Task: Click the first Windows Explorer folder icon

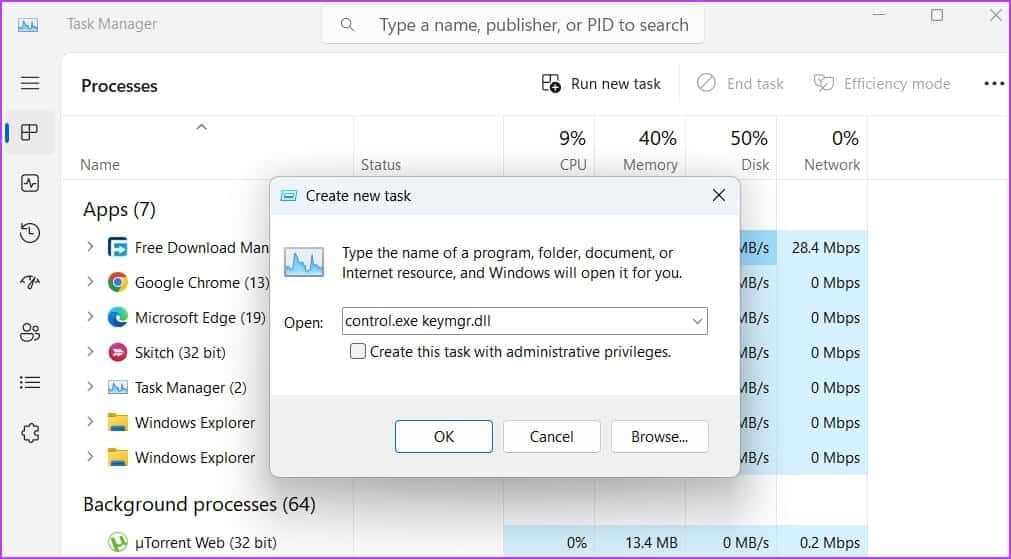Action: tap(117, 422)
